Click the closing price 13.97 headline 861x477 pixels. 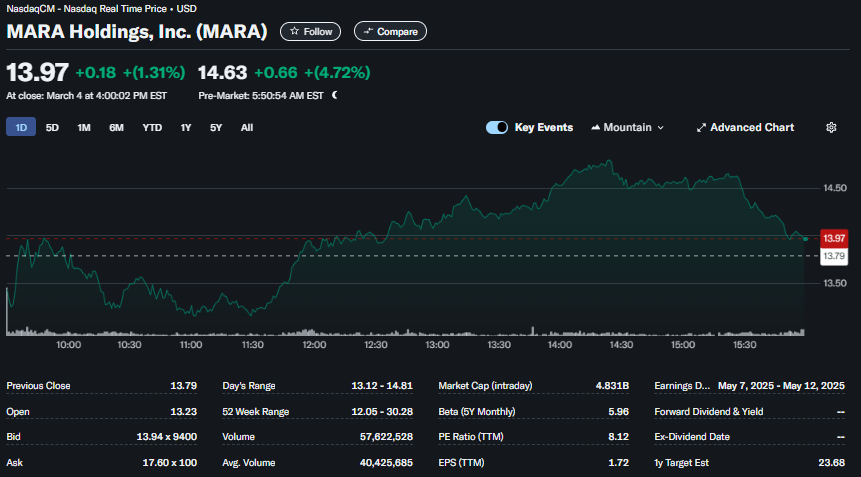(x=37, y=72)
